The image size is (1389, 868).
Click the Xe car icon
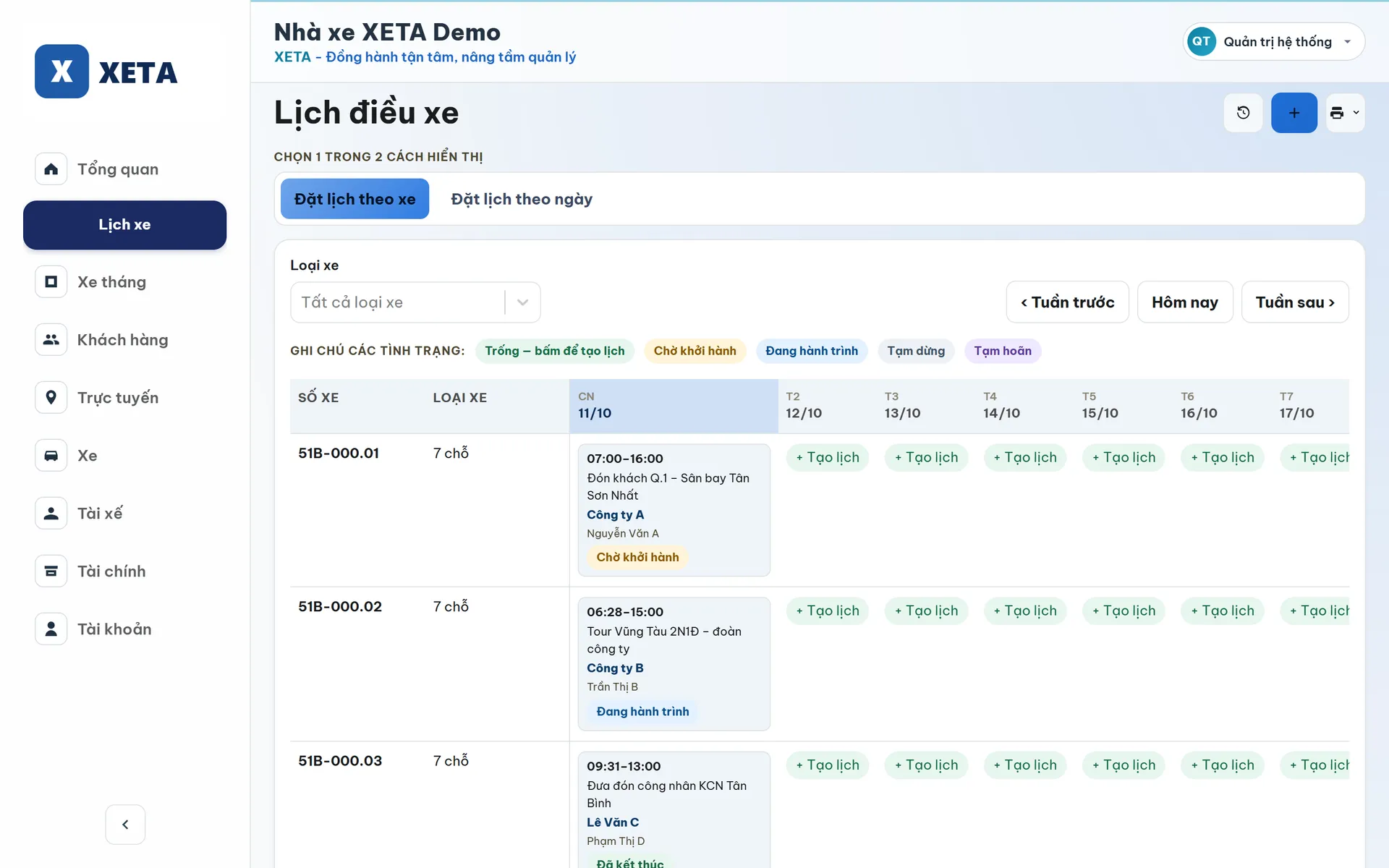pyautogui.click(x=51, y=456)
